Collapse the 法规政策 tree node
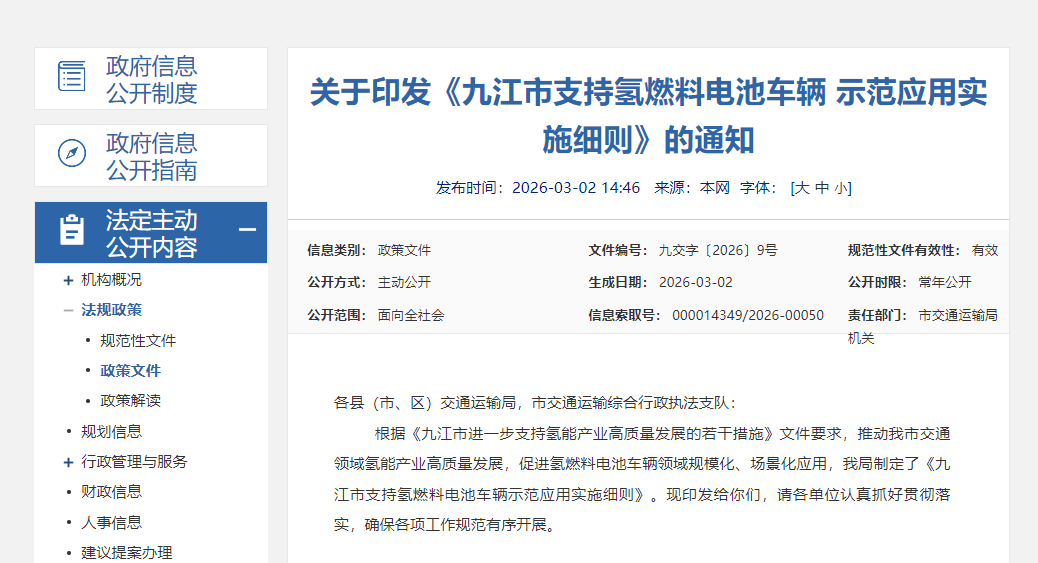Screen dimensions: 1038x563 68,310
